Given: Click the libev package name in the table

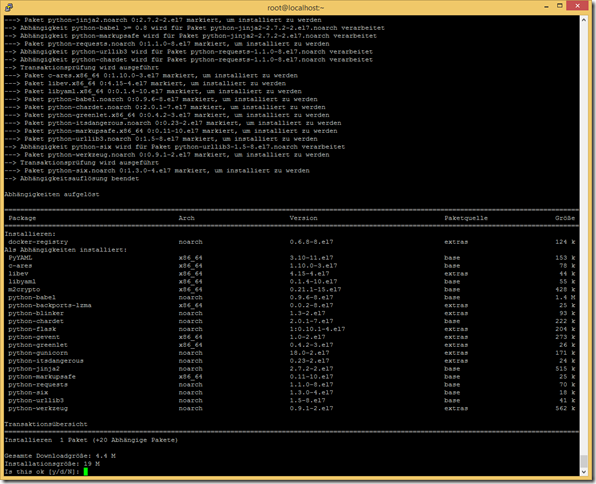Looking at the screenshot, I should [18, 274].
